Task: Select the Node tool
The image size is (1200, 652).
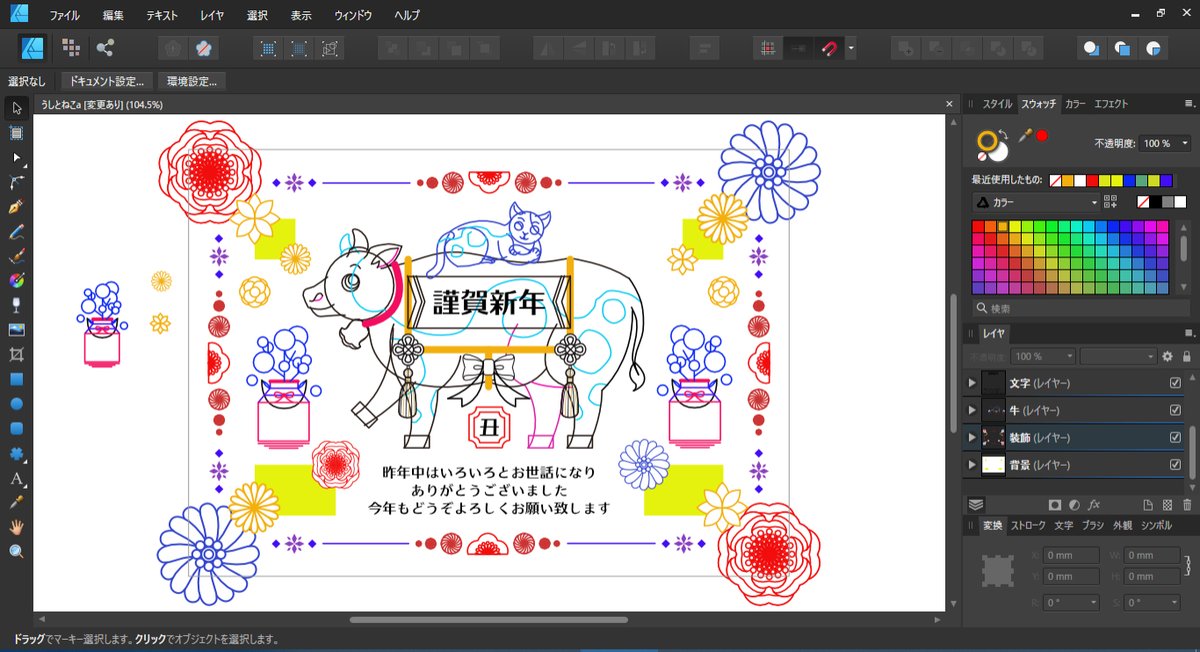Action: (16, 158)
